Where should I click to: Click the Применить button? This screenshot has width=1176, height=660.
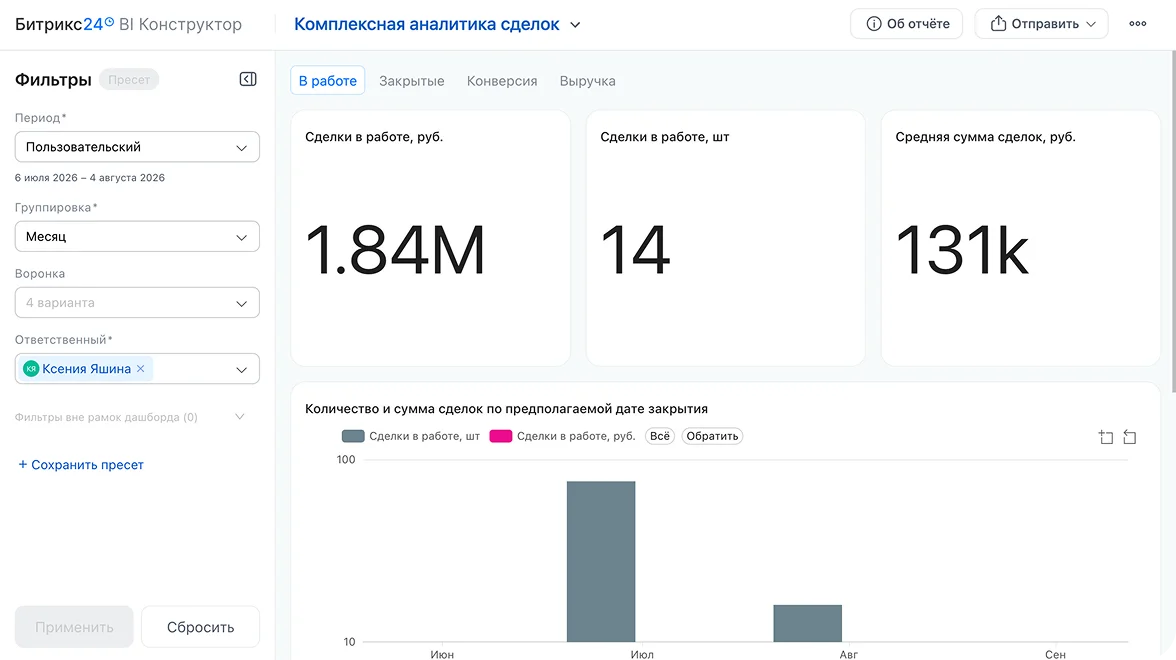coord(74,627)
